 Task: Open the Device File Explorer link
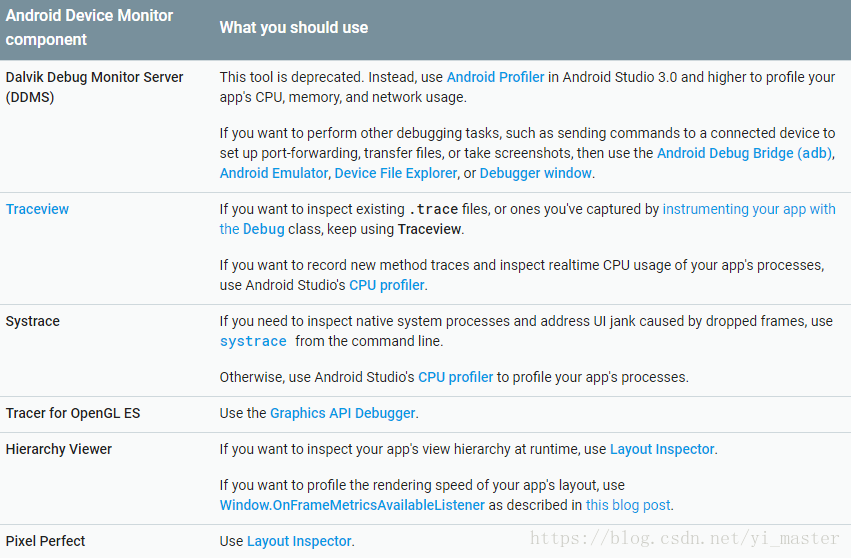coord(396,173)
